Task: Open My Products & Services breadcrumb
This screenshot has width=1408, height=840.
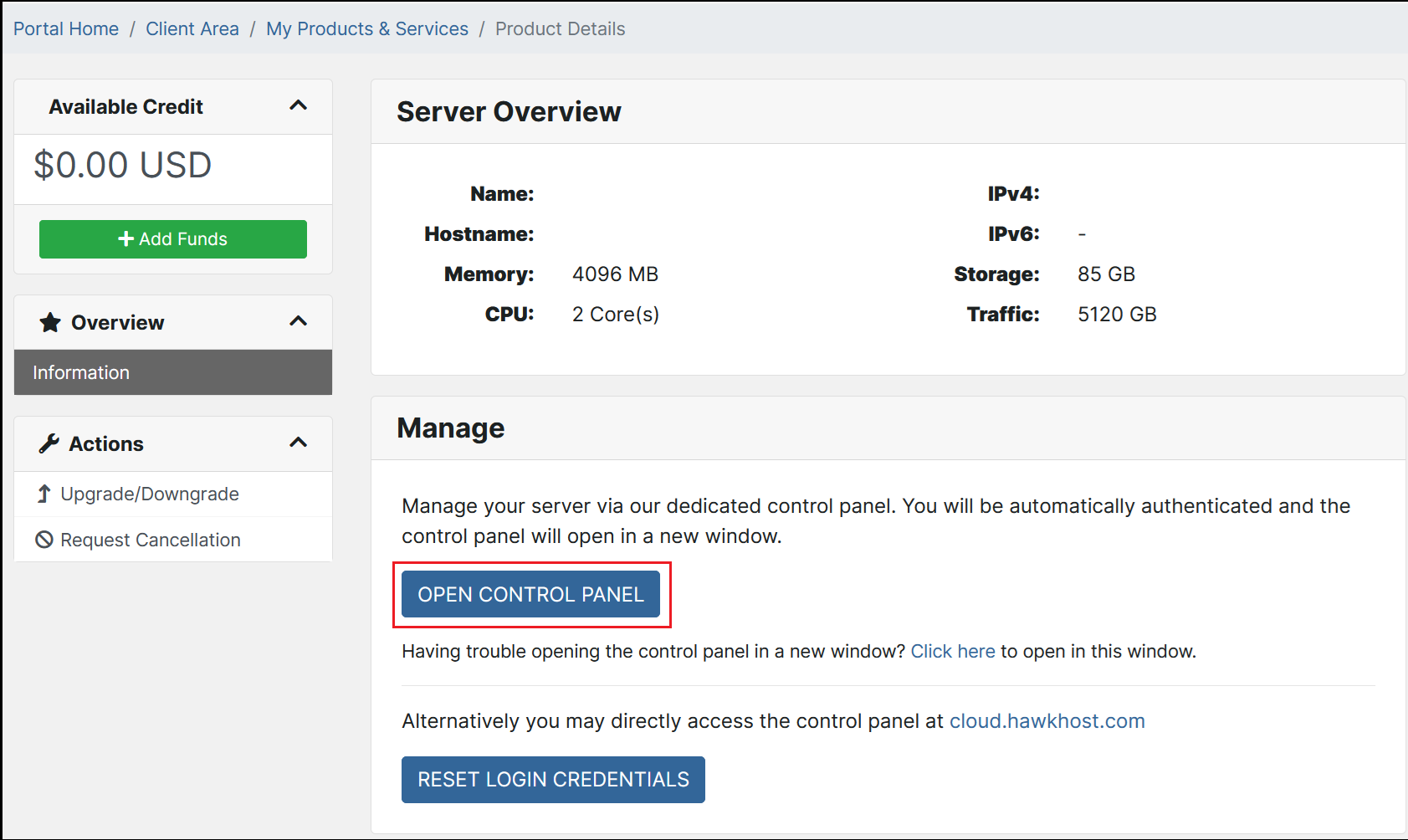Action: (367, 28)
